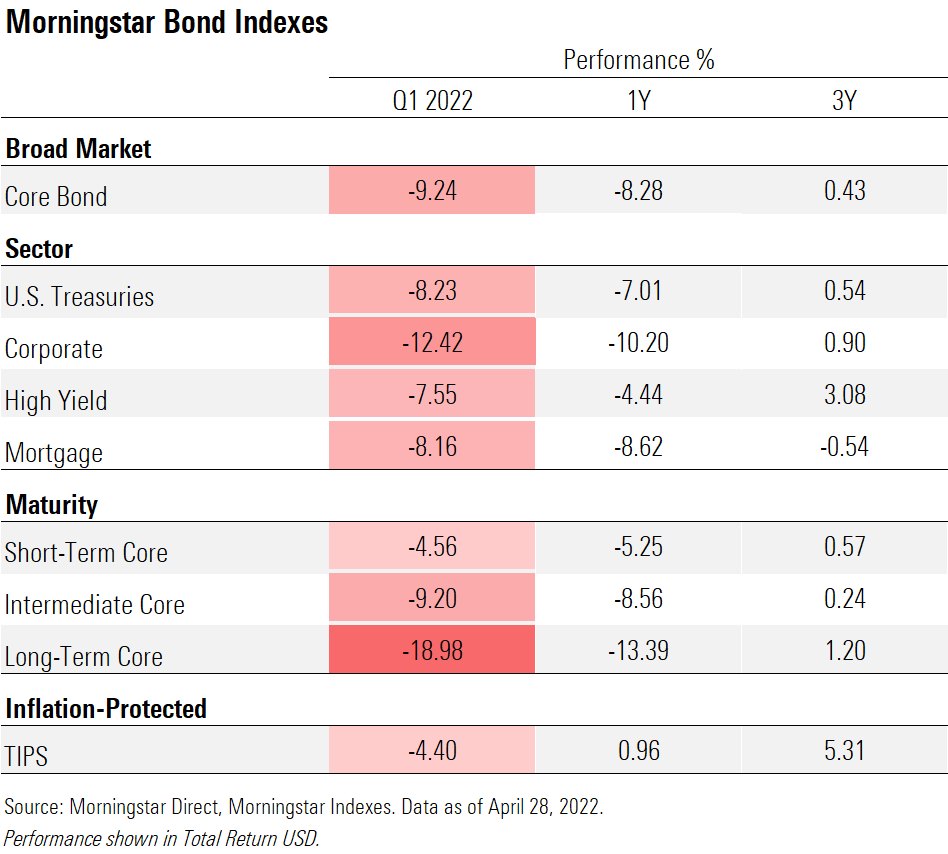The height and width of the screenshot is (854, 948).
Task: Click the red -9.24 Core Bond cell
Action: tap(432, 191)
